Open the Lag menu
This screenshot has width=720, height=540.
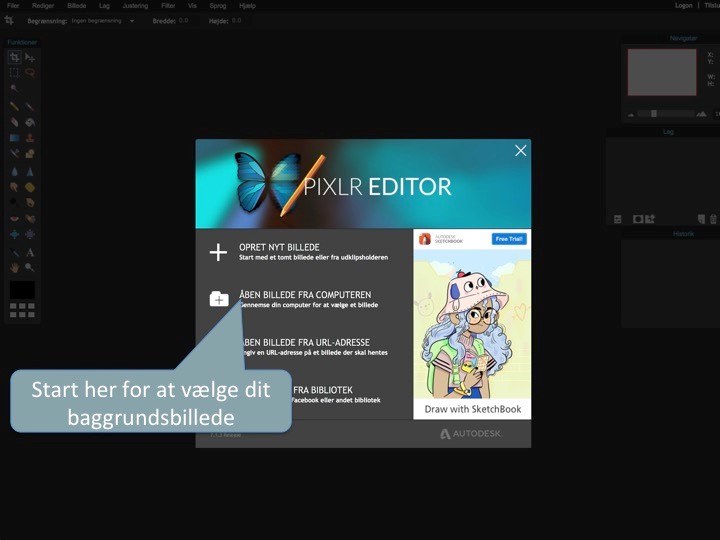pos(104,6)
